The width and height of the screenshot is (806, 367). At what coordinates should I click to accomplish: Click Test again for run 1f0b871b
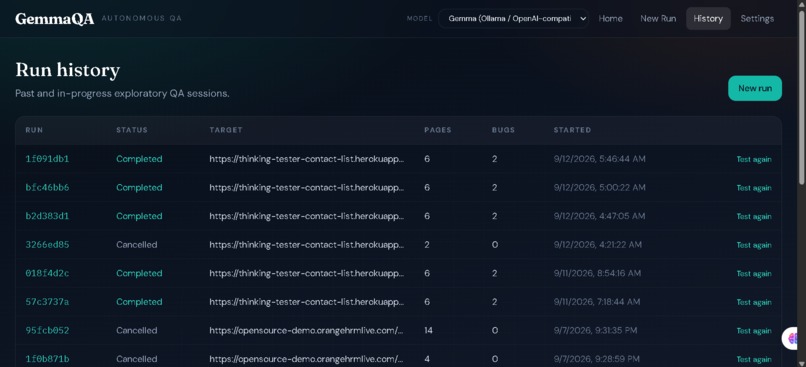pyautogui.click(x=754, y=359)
